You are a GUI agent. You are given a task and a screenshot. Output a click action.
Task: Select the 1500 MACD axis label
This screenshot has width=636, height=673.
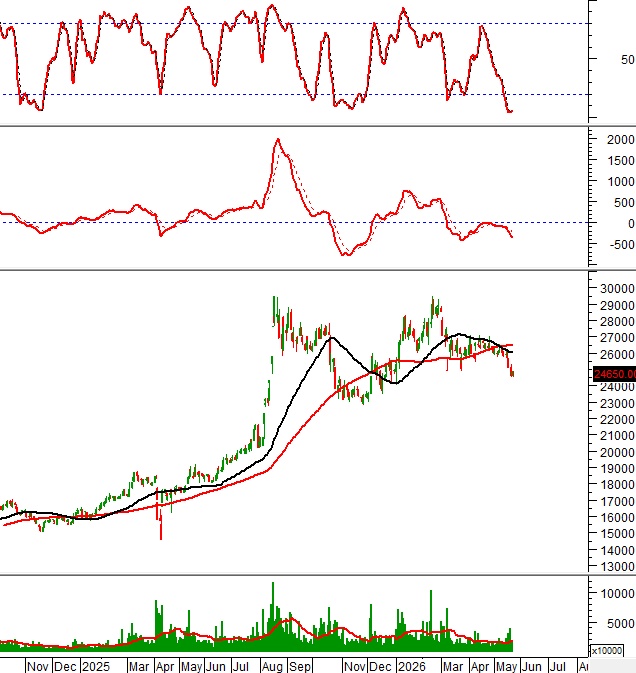coord(620,161)
